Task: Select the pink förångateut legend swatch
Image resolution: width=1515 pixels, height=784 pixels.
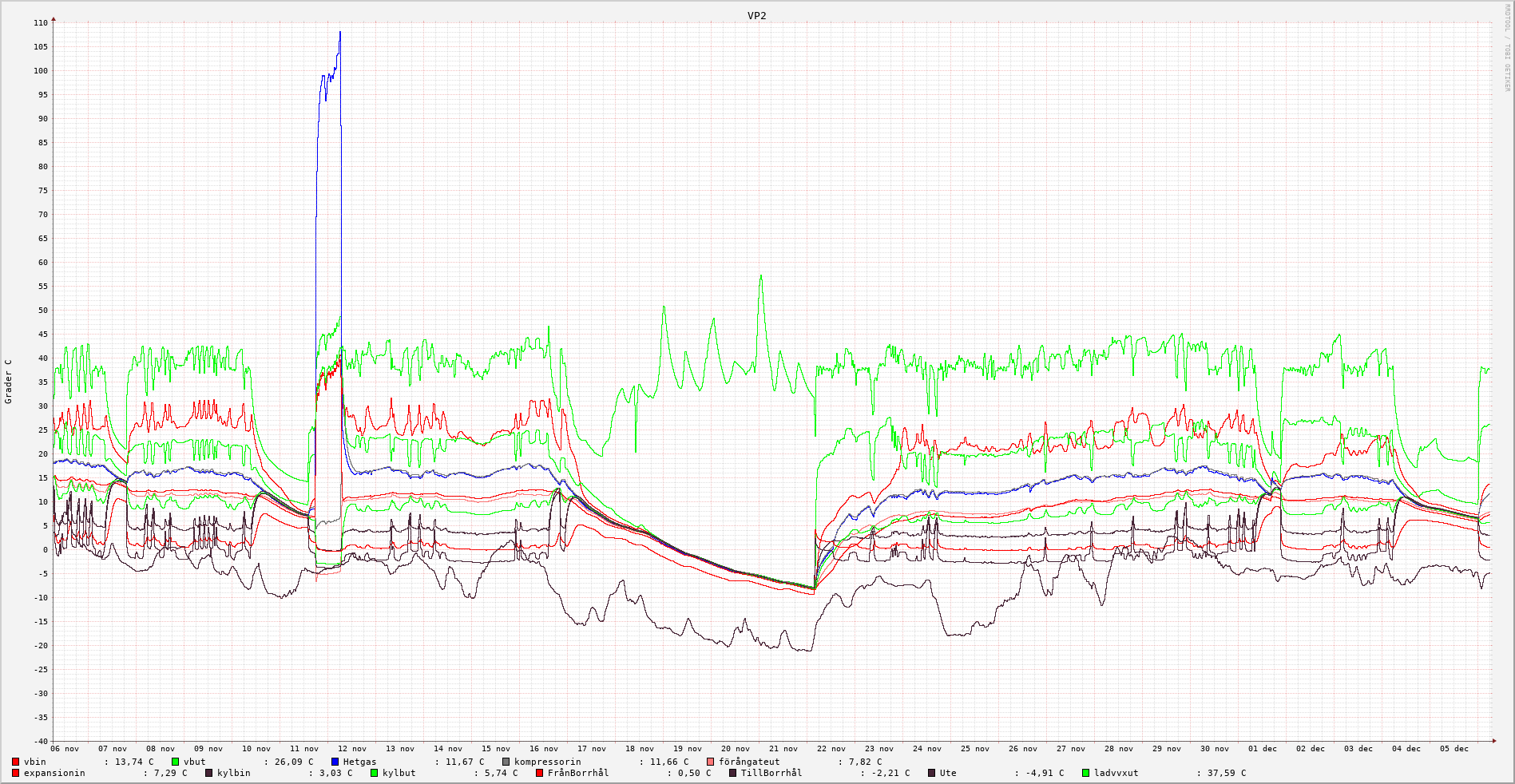Action: [x=710, y=762]
